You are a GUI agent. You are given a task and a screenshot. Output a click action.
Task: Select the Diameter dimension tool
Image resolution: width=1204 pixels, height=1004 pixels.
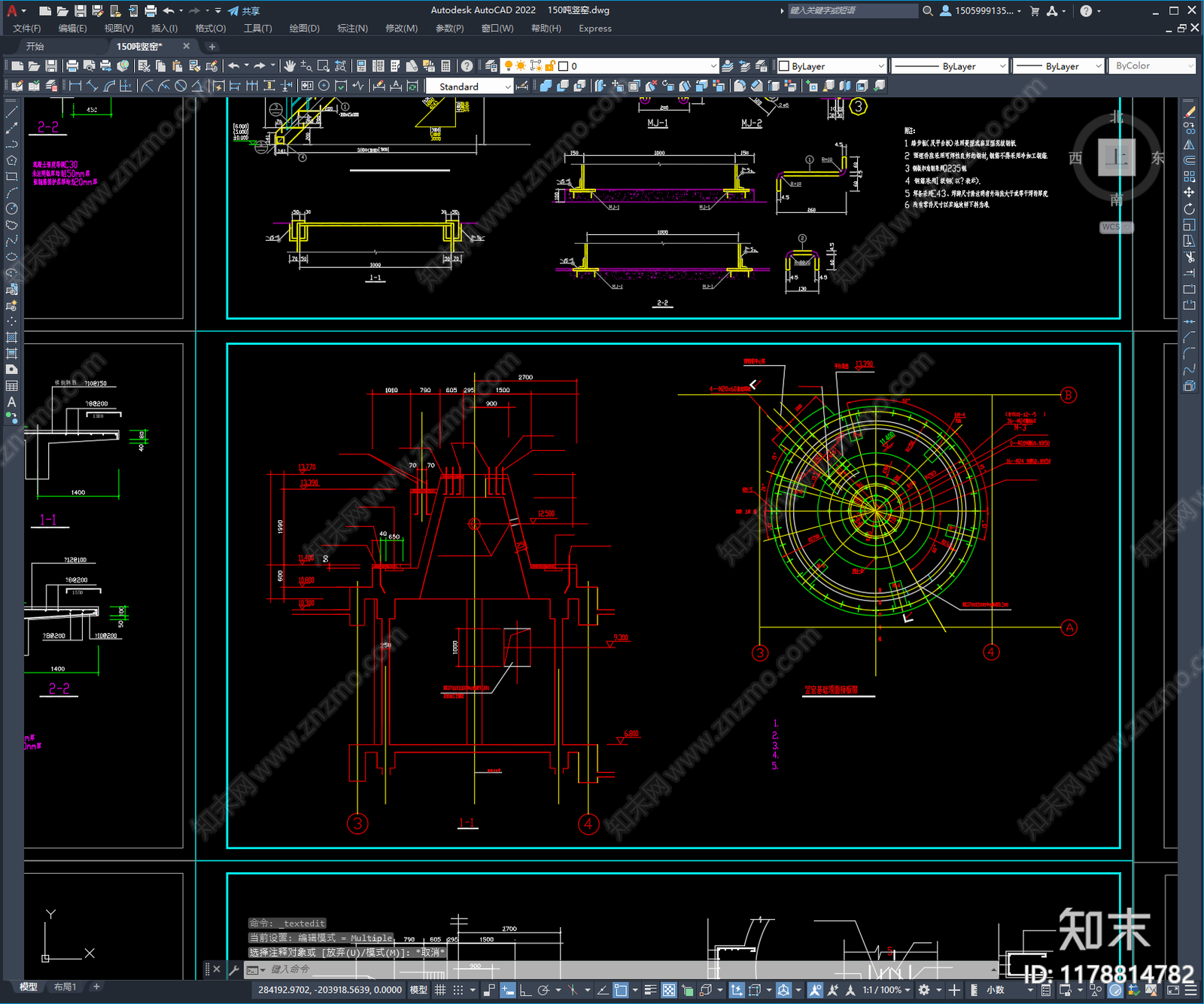[x=181, y=86]
